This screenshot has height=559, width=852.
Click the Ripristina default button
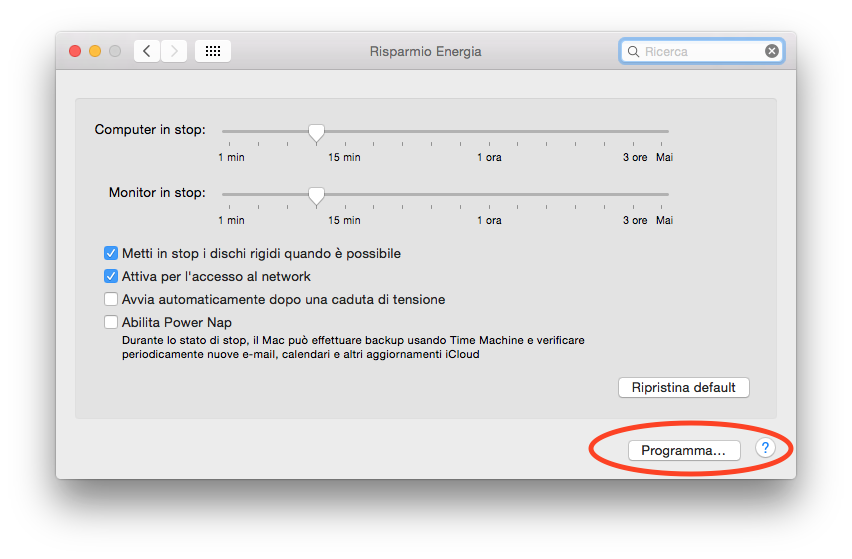pos(684,387)
